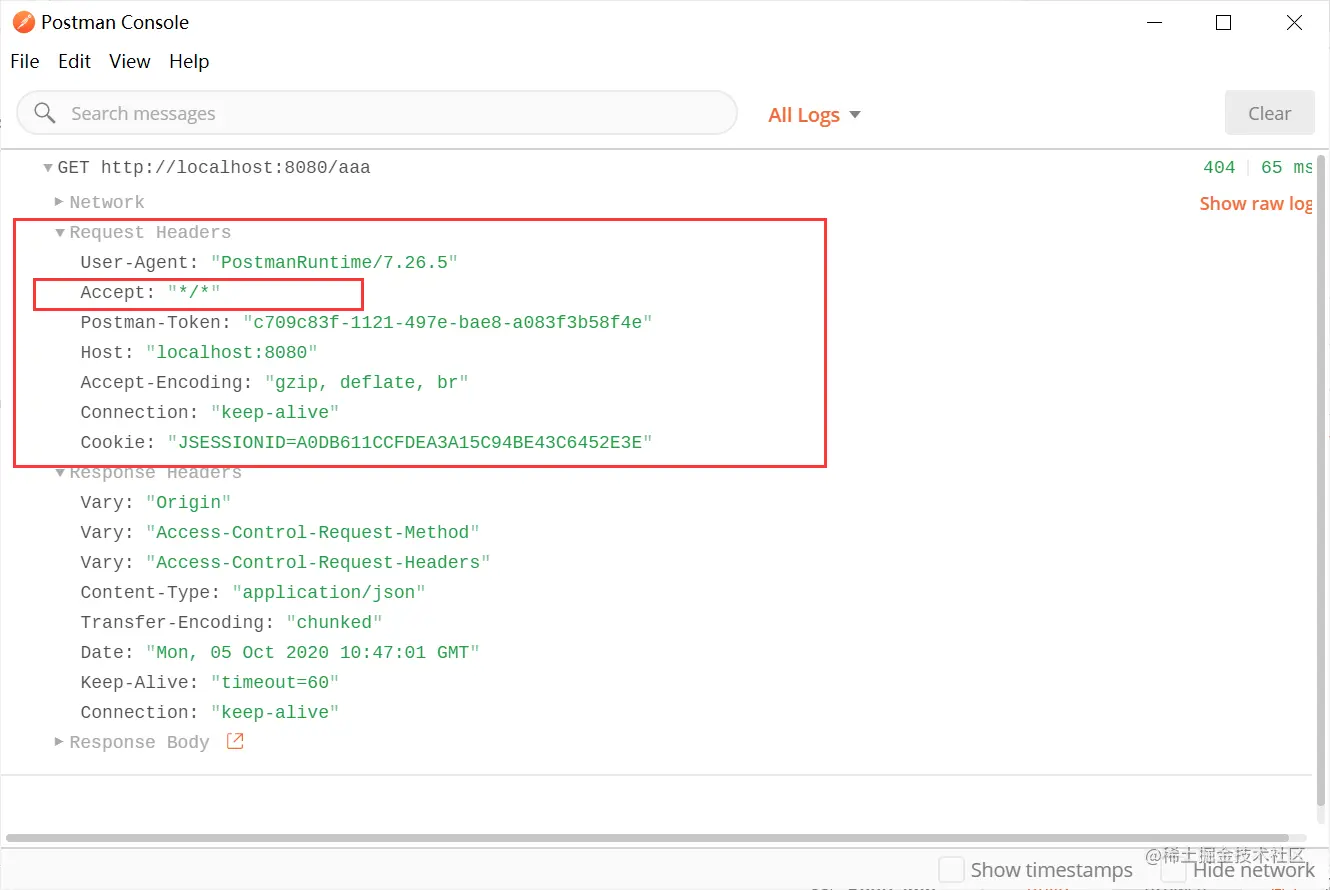1330x890 pixels.
Task: Expand the Response Body section
Action: coord(59,741)
